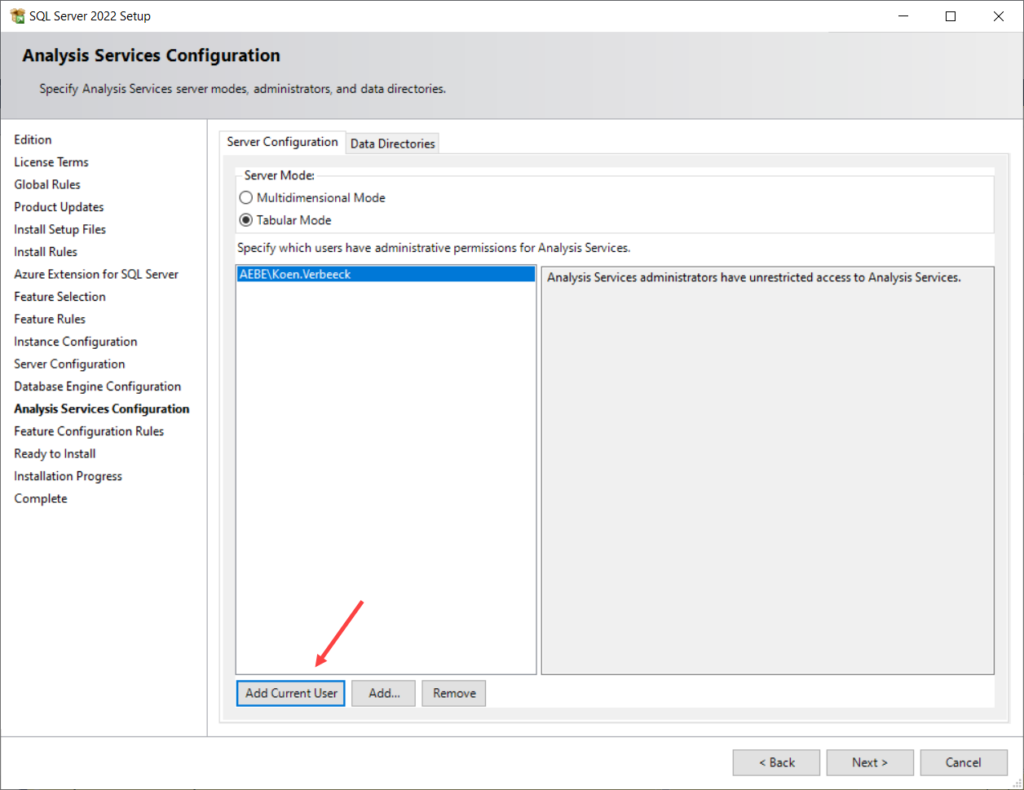The height and width of the screenshot is (790, 1024).
Task: Click the Add Current User button
Action: click(x=291, y=693)
